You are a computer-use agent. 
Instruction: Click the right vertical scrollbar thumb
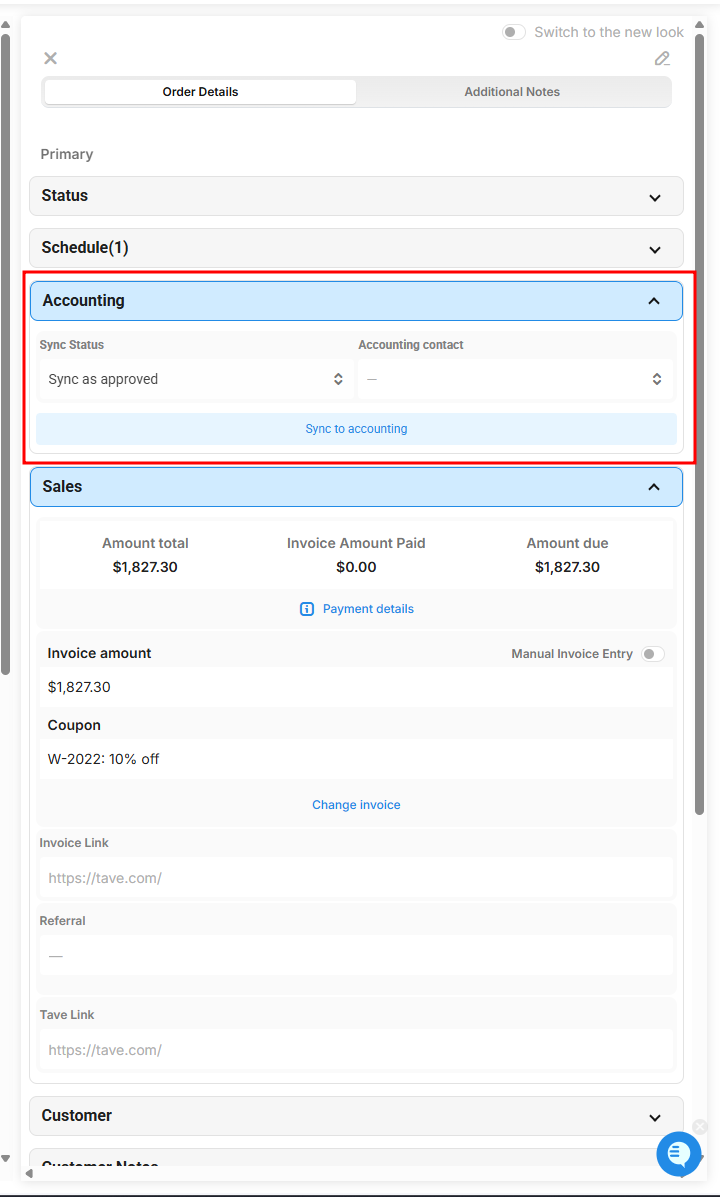pyautogui.click(x=699, y=424)
